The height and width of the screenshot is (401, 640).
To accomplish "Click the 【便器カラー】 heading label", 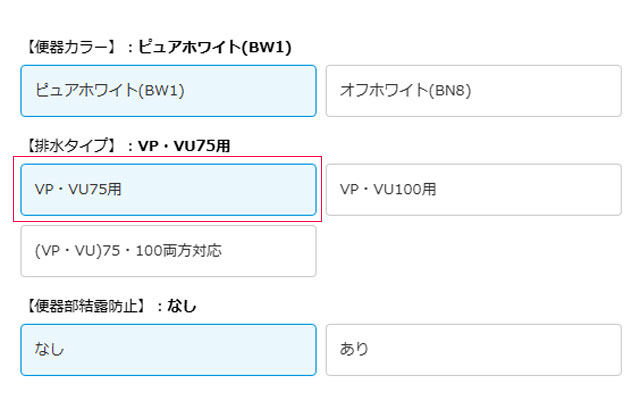I will [x=69, y=47].
